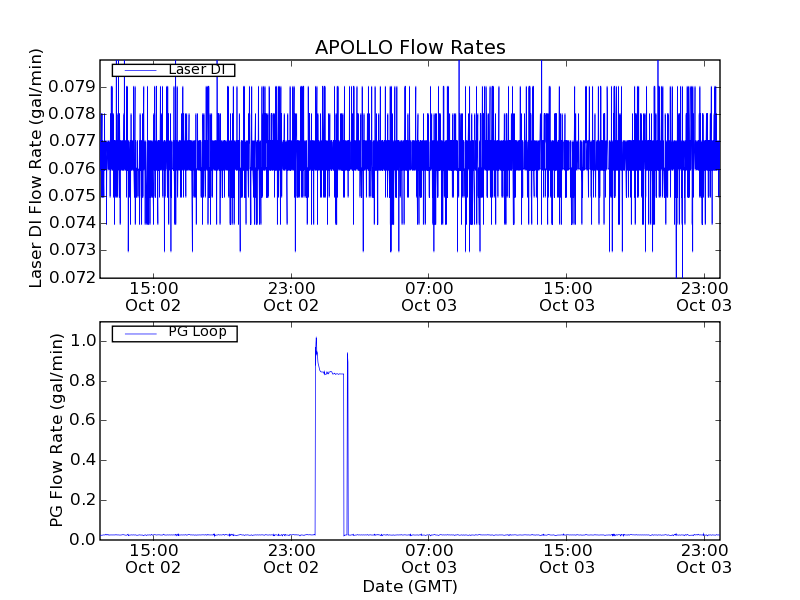The height and width of the screenshot is (600, 800).
Task: Click the blue line sample in Laser DI legend
Action: (x=140, y=70)
